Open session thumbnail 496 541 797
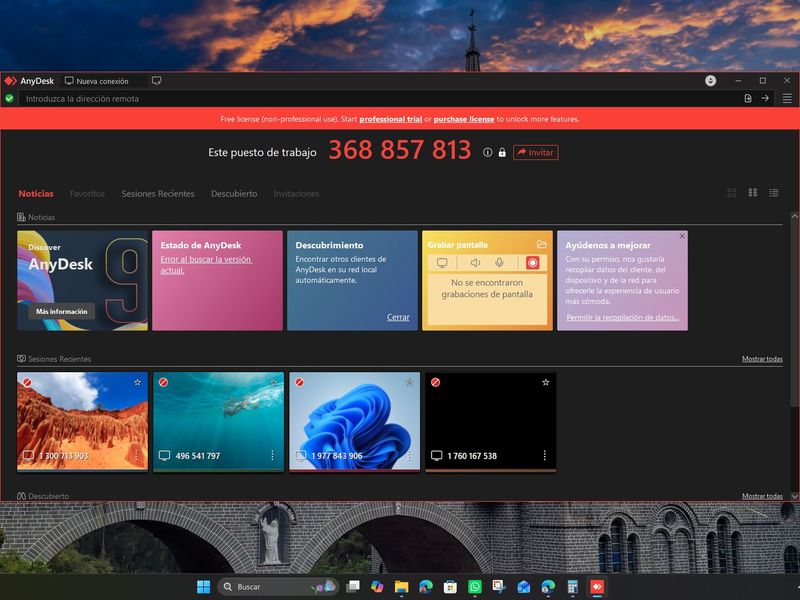The height and width of the screenshot is (600, 800). (x=218, y=421)
